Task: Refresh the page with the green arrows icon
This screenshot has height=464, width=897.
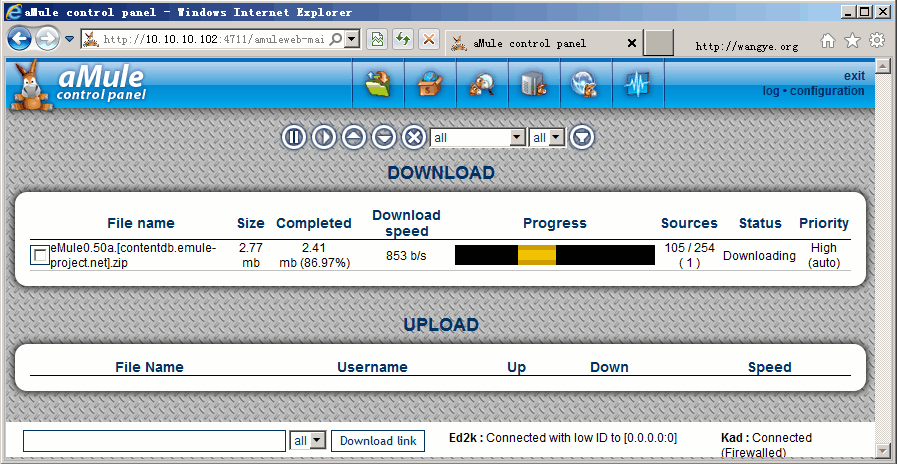Action: [403, 39]
